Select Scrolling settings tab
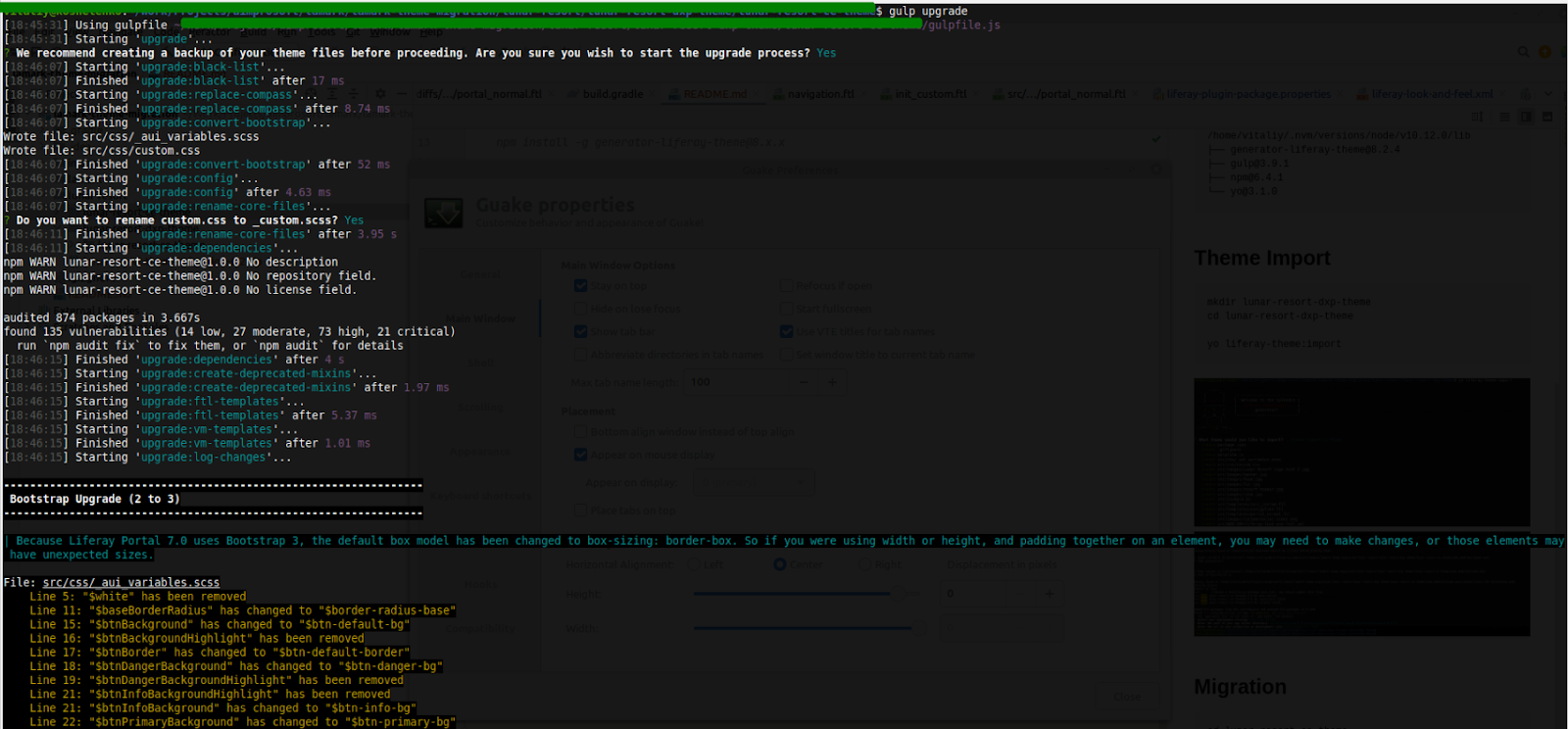Image resolution: width=1568 pixels, height=729 pixels. coord(480,407)
